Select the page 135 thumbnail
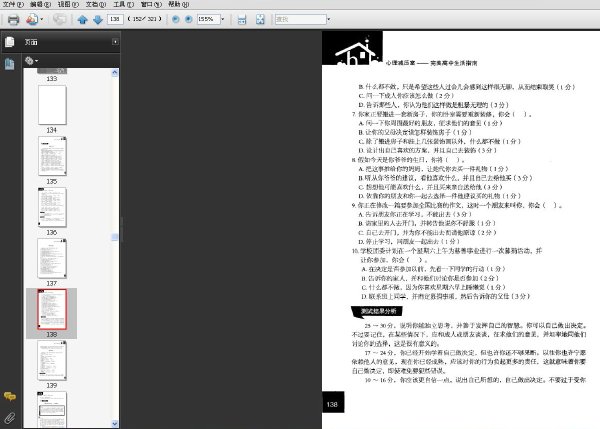 (52, 156)
